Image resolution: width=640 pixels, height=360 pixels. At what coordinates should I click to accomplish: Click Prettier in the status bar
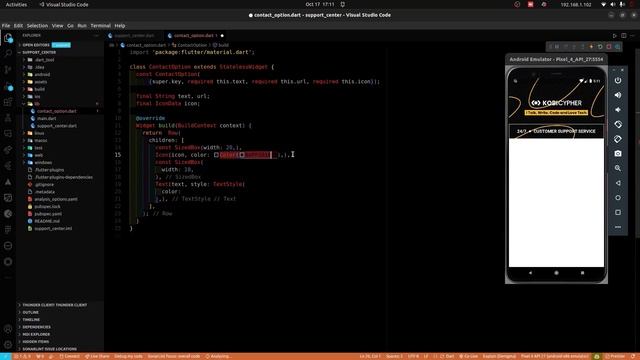(615, 356)
